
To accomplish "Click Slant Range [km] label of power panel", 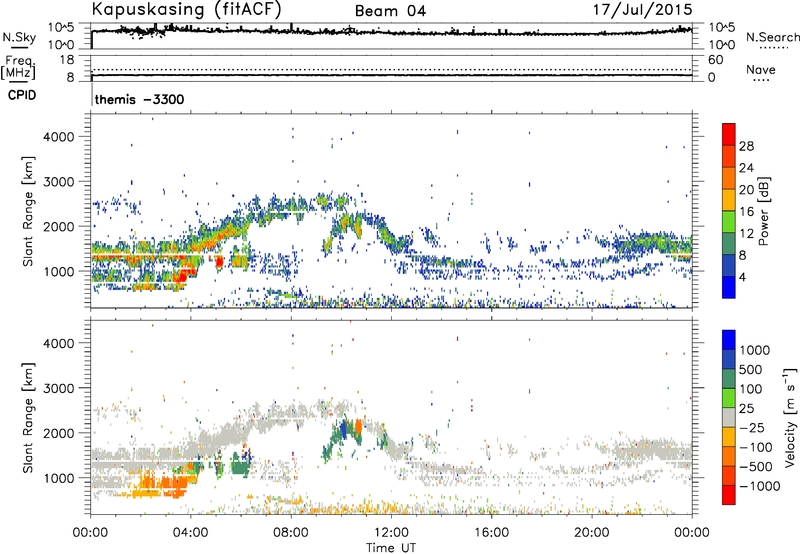I will (28, 211).
